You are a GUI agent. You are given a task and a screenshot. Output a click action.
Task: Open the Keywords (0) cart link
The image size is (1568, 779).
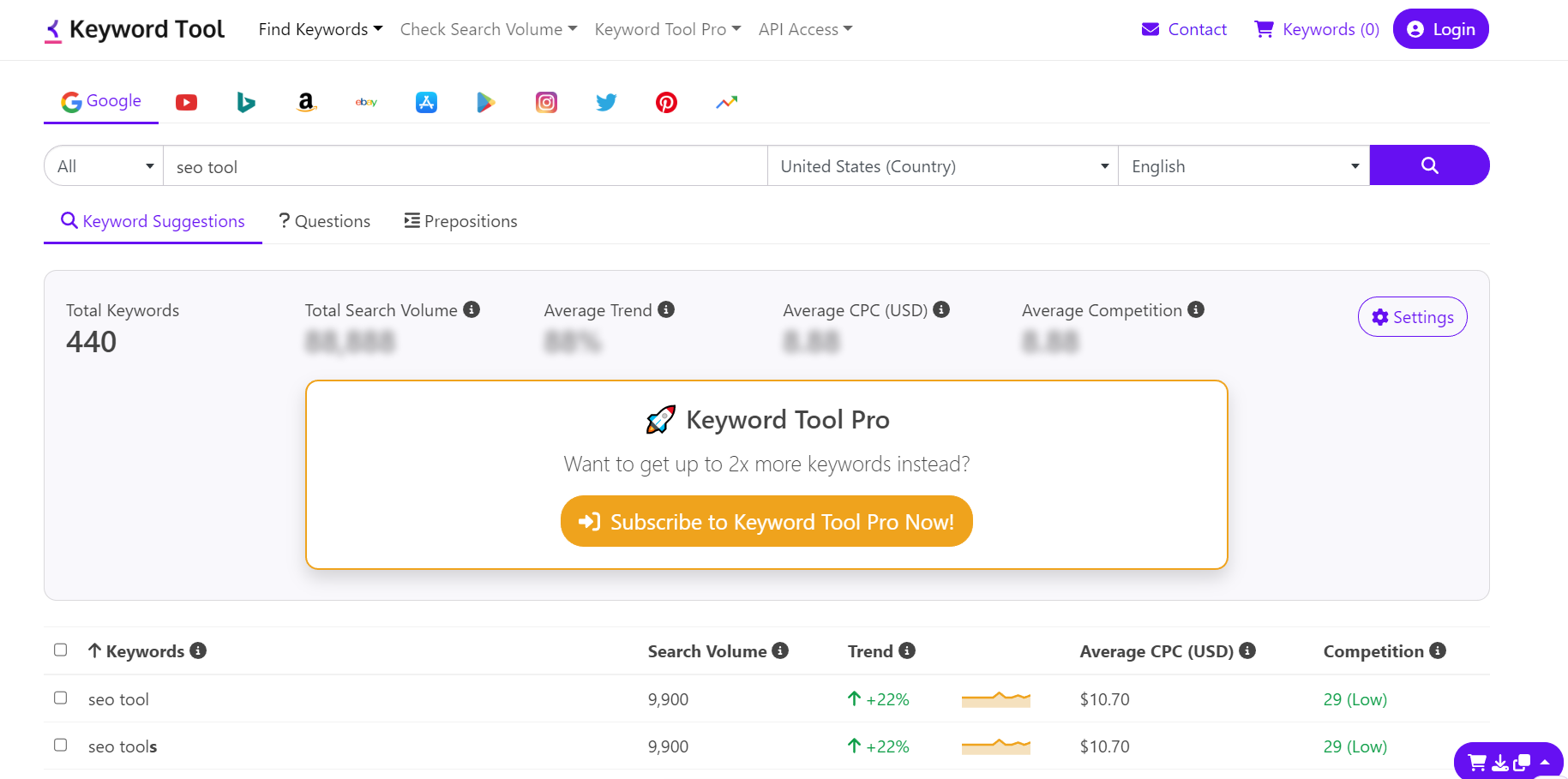(x=1317, y=29)
